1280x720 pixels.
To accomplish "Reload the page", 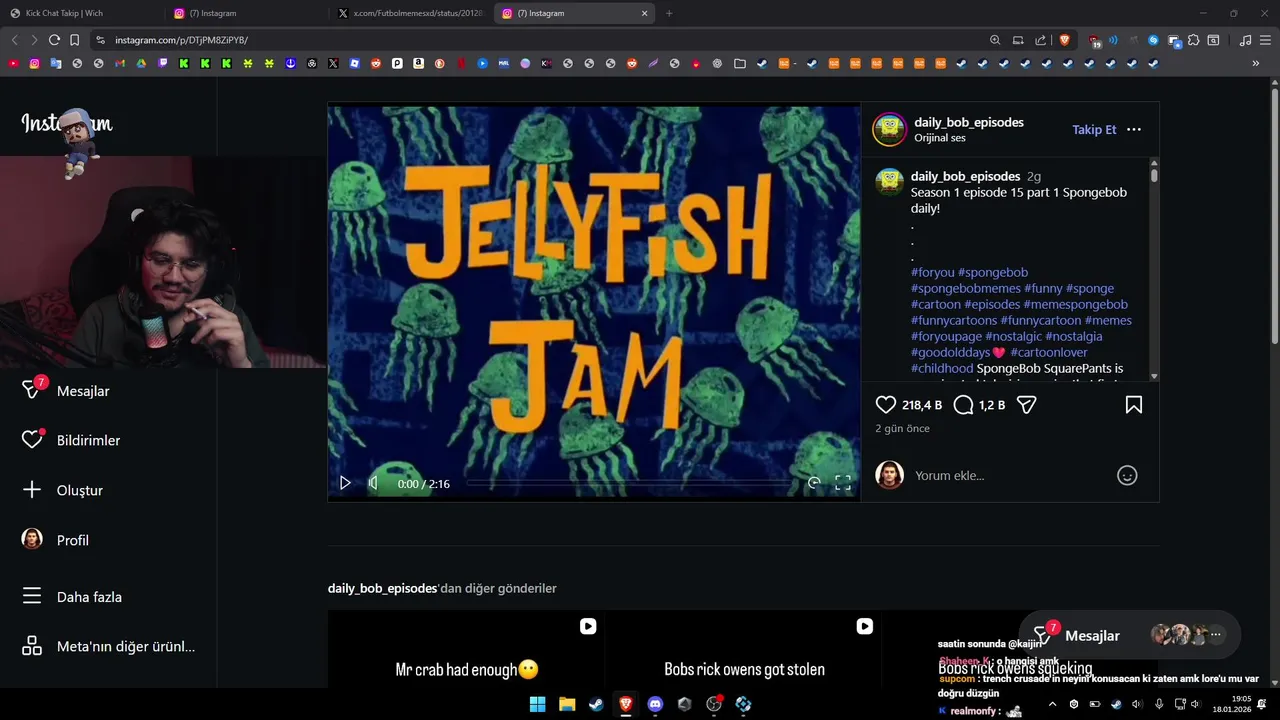I will point(54,40).
